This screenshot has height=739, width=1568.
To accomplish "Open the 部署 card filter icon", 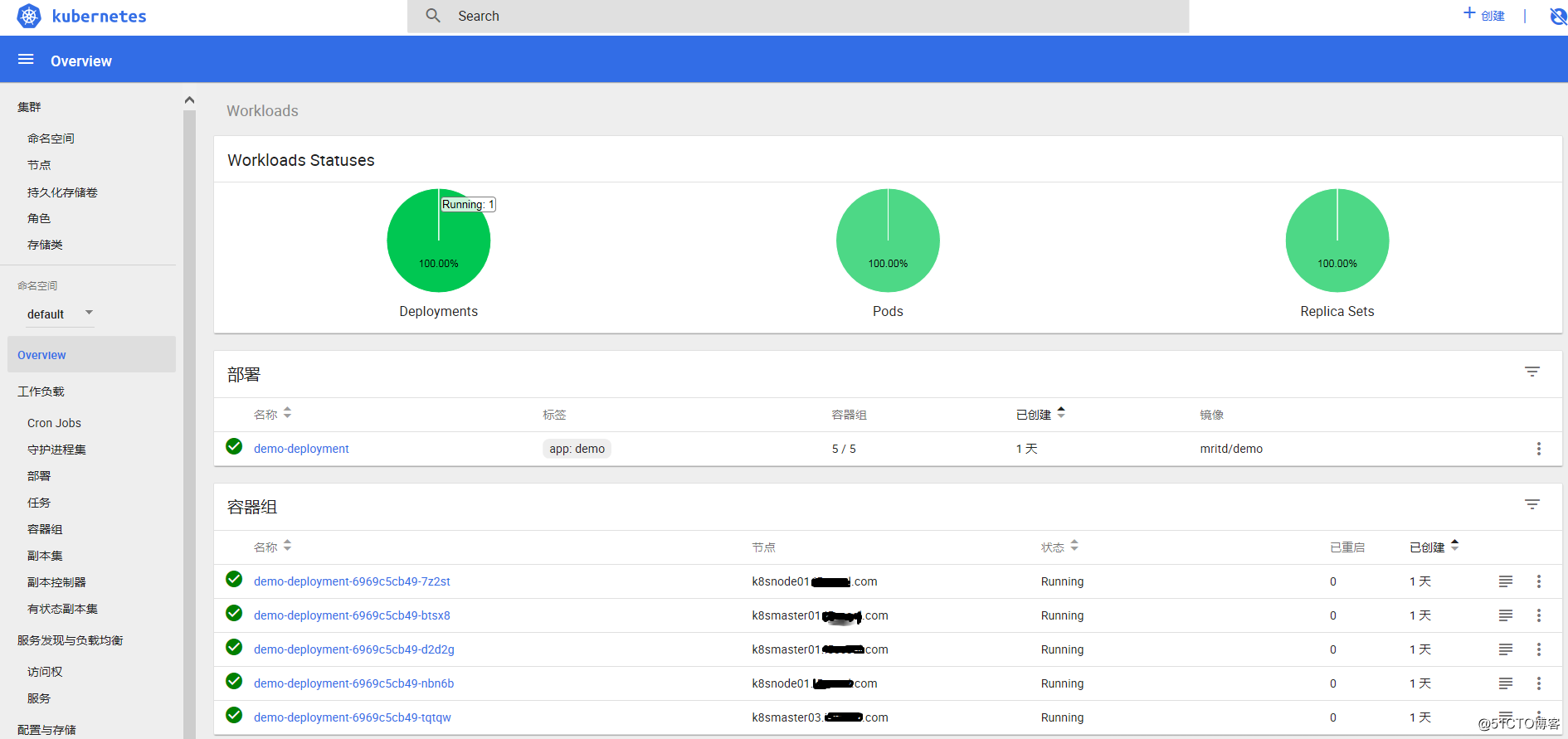I will [x=1532, y=372].
